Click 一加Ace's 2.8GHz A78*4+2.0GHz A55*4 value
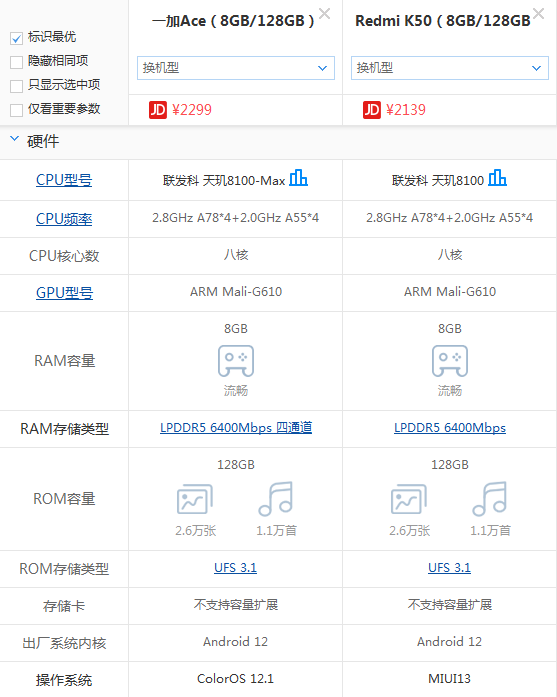557x697 pixels. tap(236, 218)
